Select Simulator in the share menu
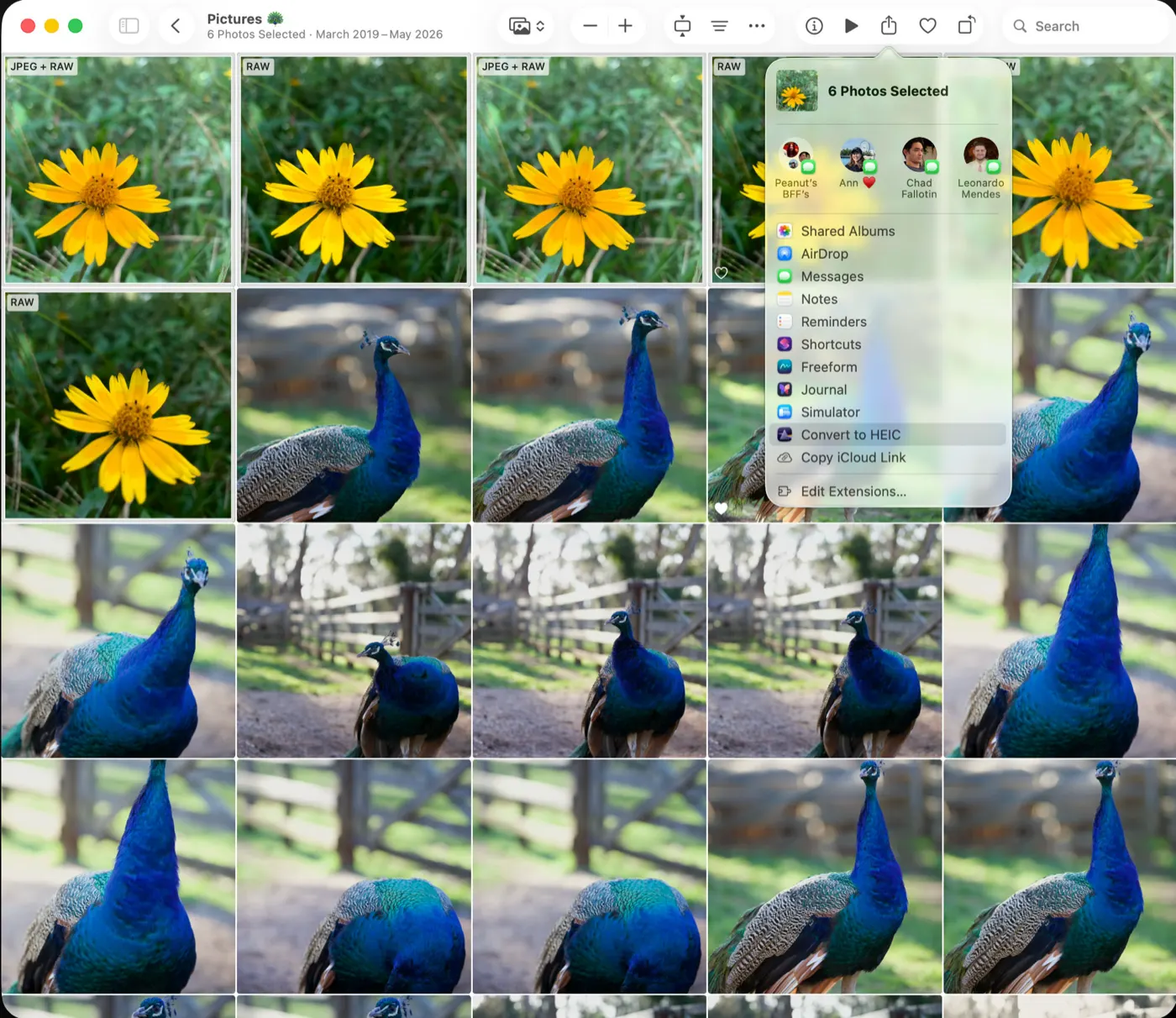1176x1018 pixels. pyautogui.click(x=887, y=412)
